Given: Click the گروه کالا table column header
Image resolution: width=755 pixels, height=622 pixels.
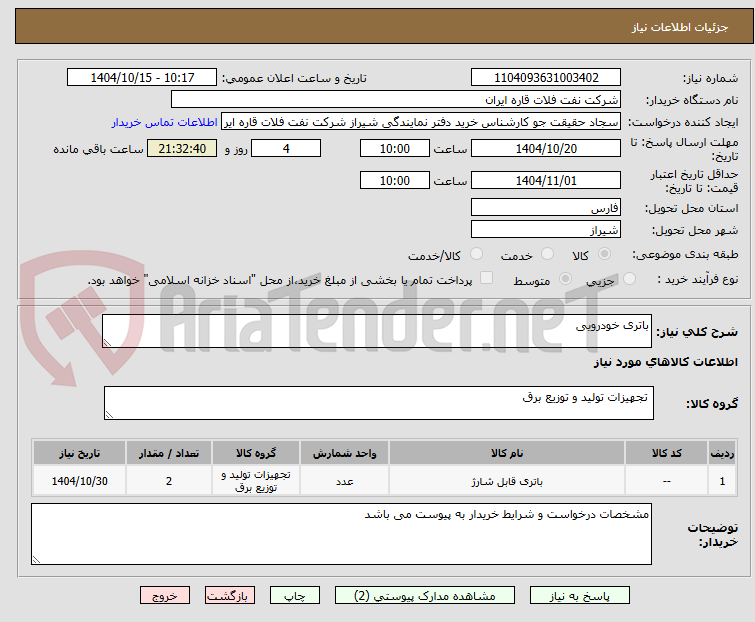Looking at the screenshot, I should [x=256, y=453].
